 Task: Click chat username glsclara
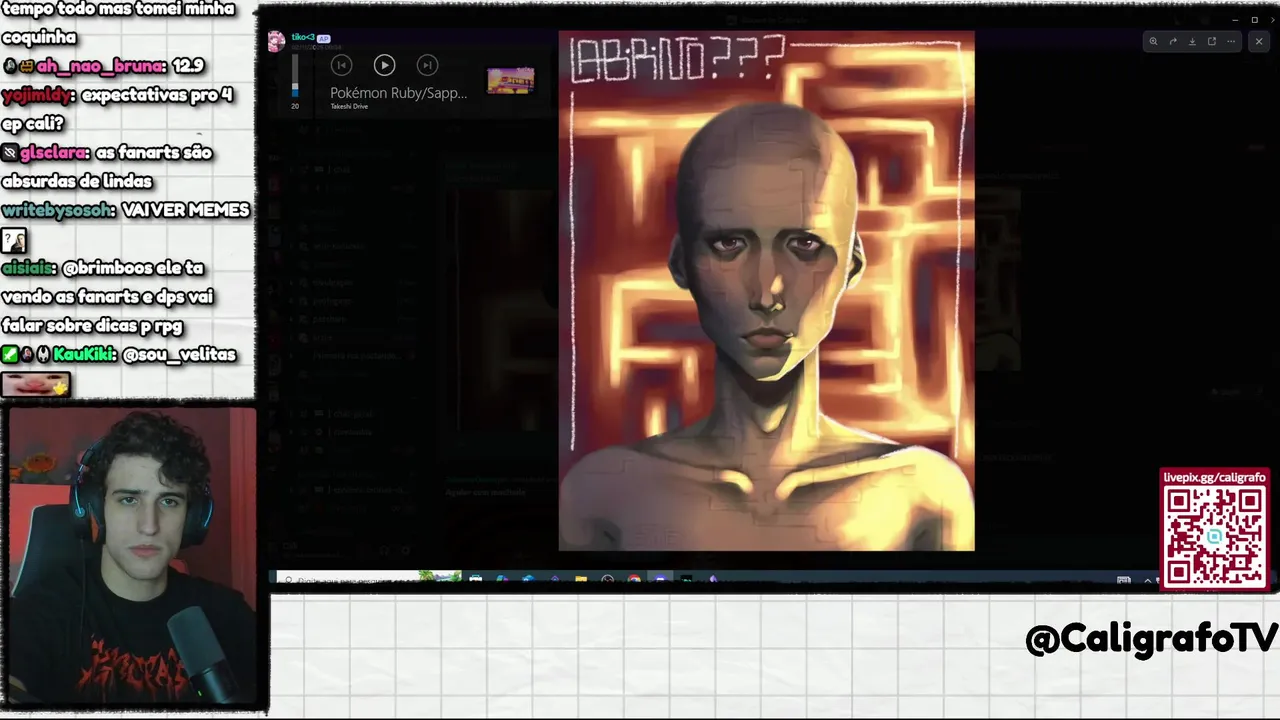pyautogui.click(x=54, y=153)
